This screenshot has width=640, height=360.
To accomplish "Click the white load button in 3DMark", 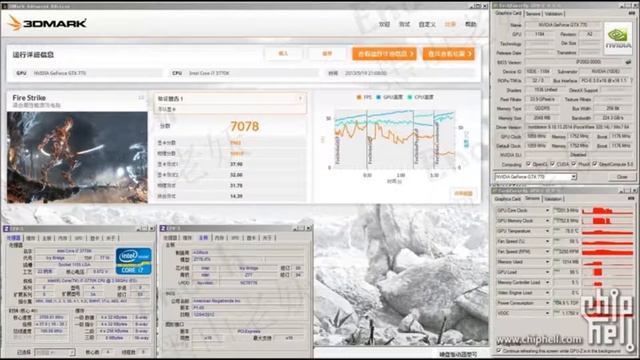I will pos(283,53).
